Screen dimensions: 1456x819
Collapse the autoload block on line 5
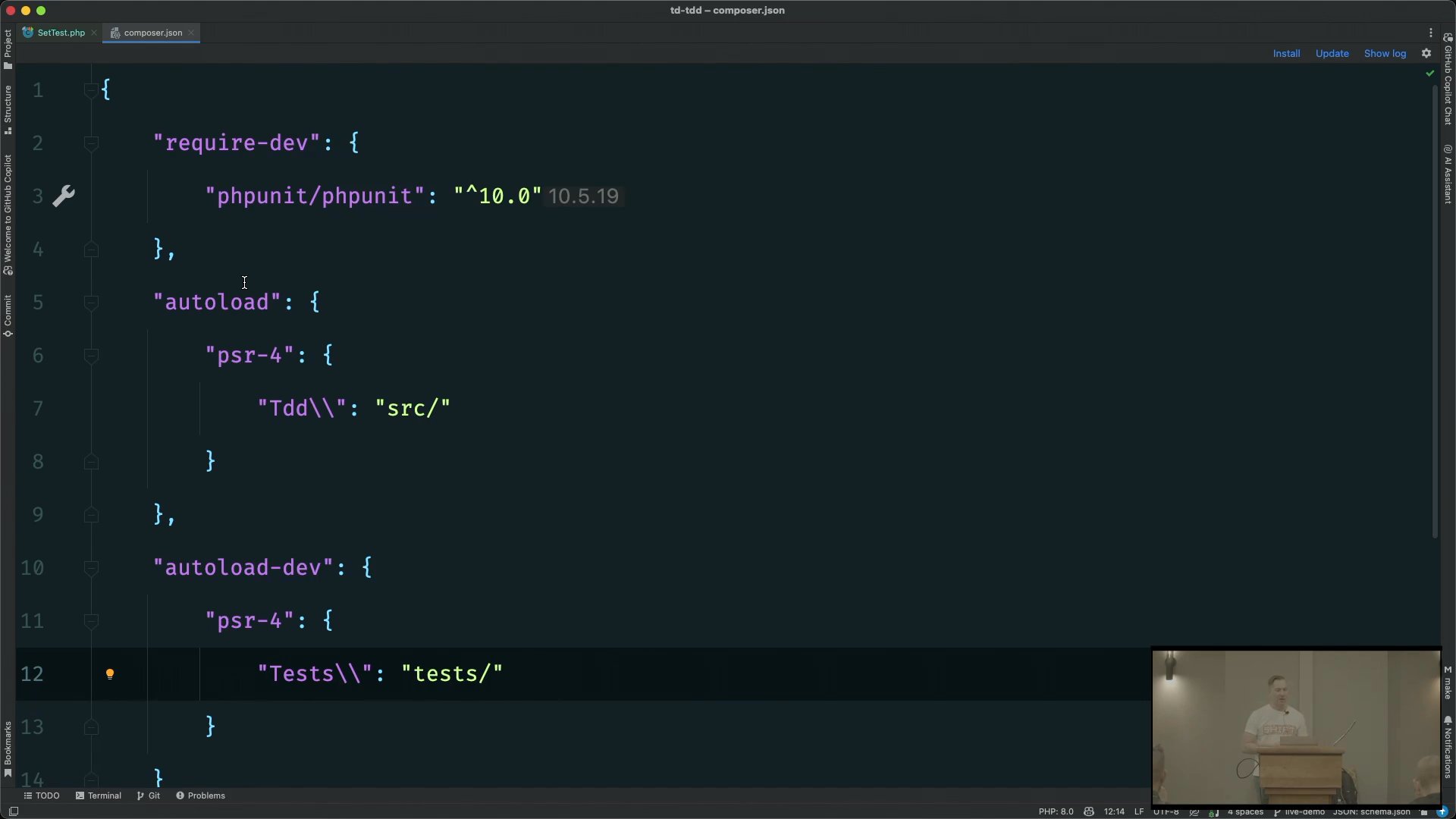pos(91,303)
